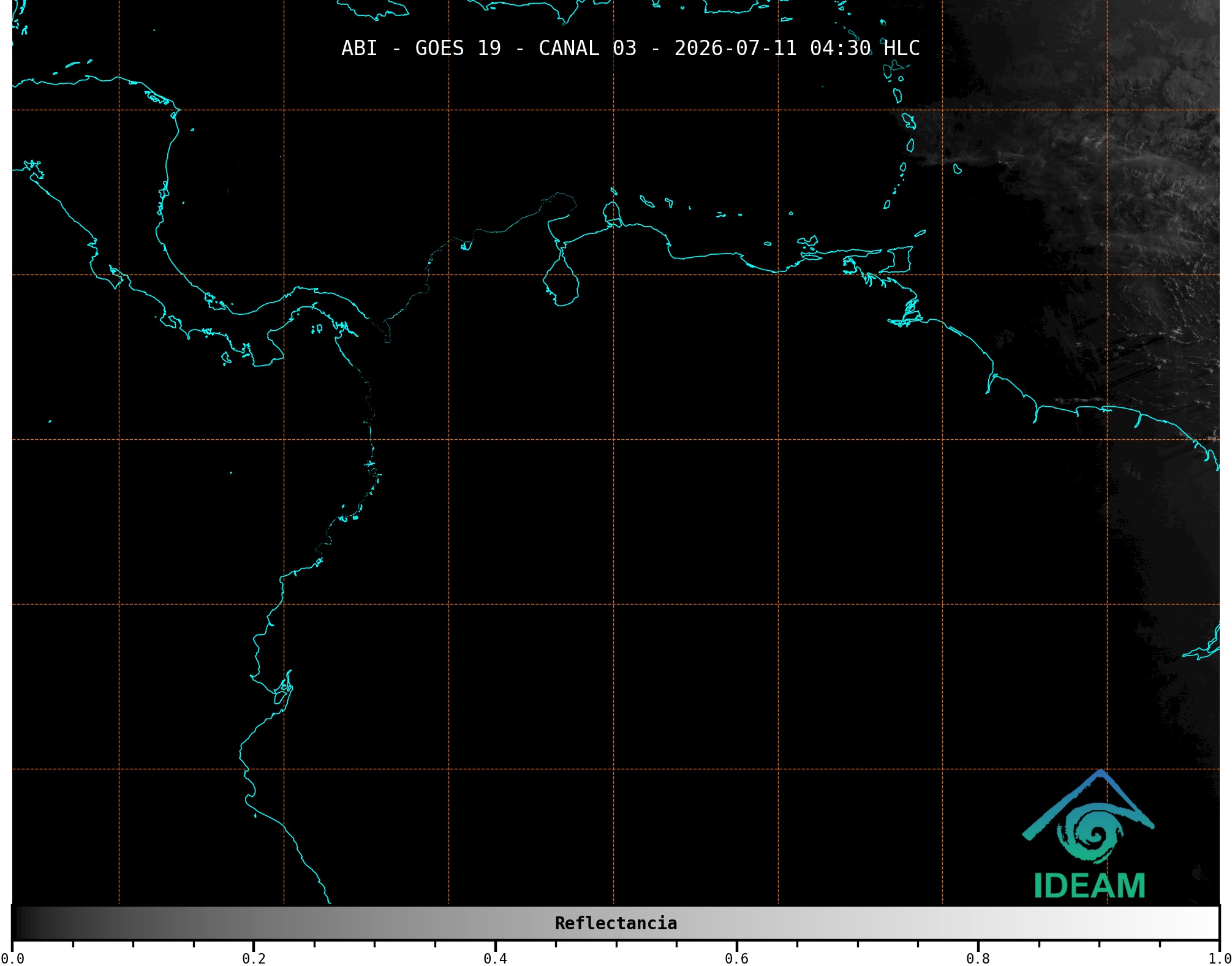Screen dimensions: 1232x966
Task: Click the '2026-07-11 04:30 HLC' timestamp
Action: (797, 48)
